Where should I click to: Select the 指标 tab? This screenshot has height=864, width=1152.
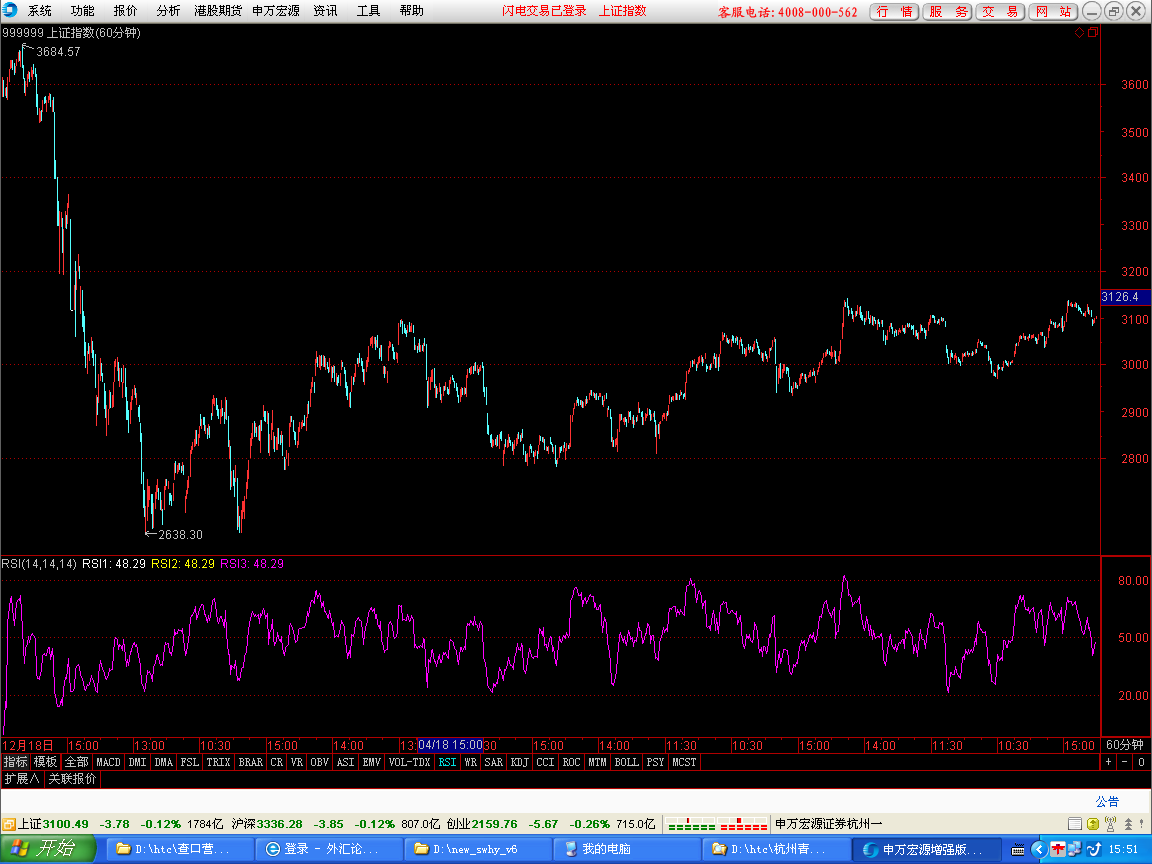coord(15,762)
